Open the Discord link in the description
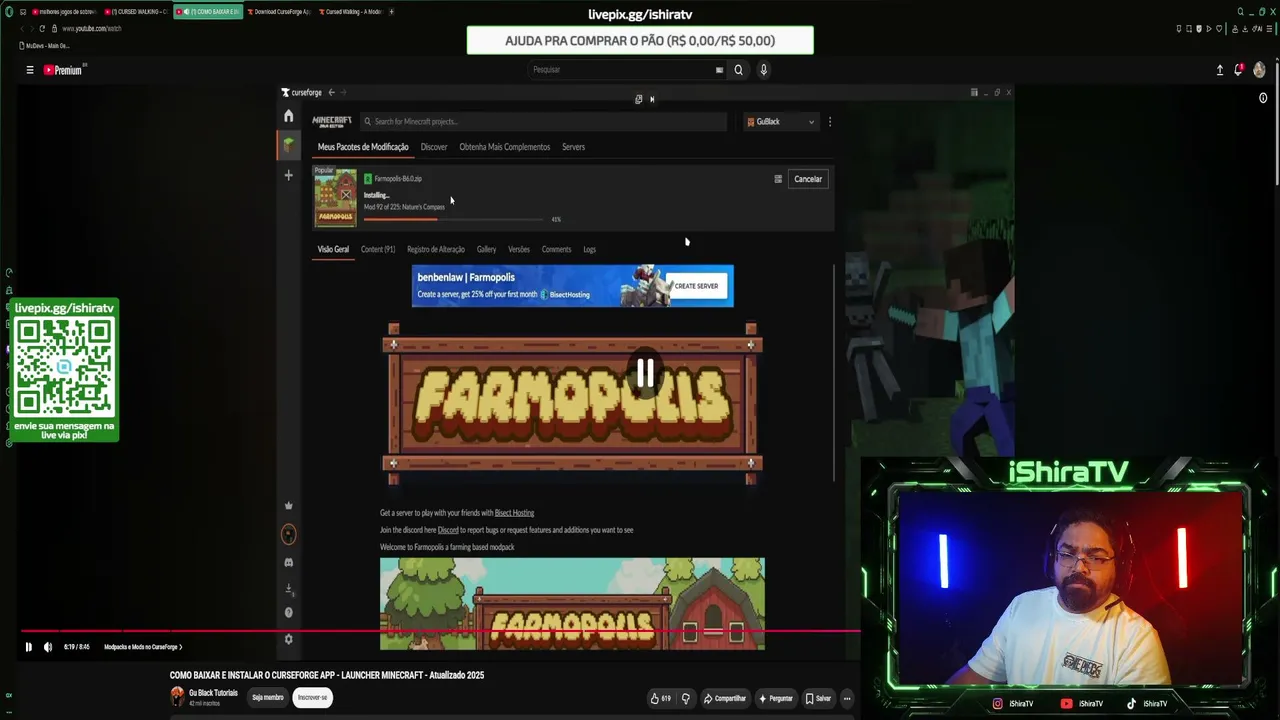 tap(448, 530)
